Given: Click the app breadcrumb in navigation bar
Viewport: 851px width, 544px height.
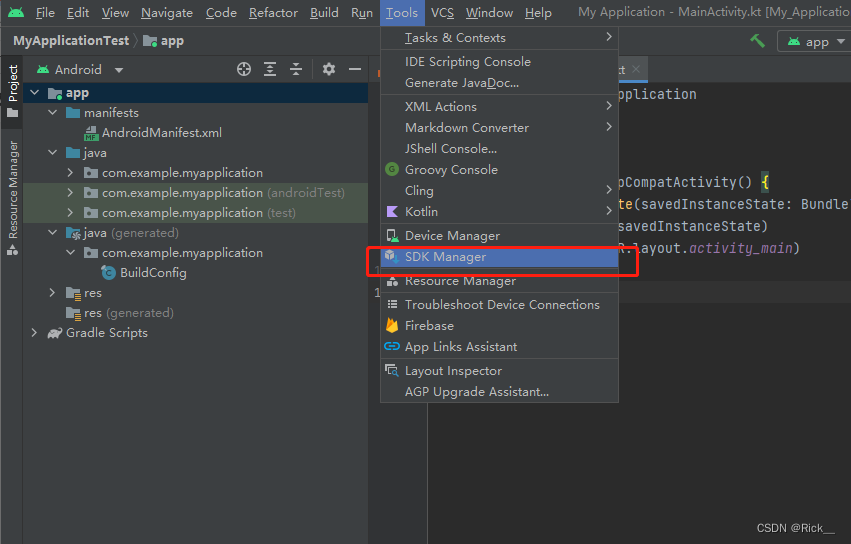Looking at the screenshot, I should point(163,41).
